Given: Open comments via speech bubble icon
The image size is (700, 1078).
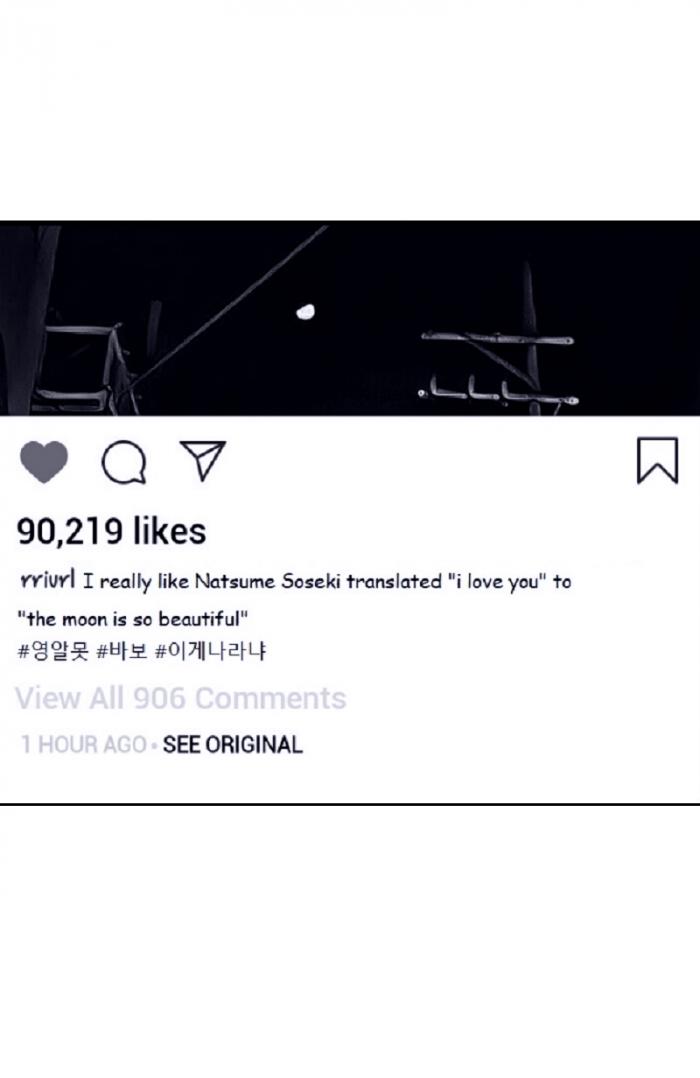Looking at the screenshot, I should pyautogui.click(x=124, y=462).
